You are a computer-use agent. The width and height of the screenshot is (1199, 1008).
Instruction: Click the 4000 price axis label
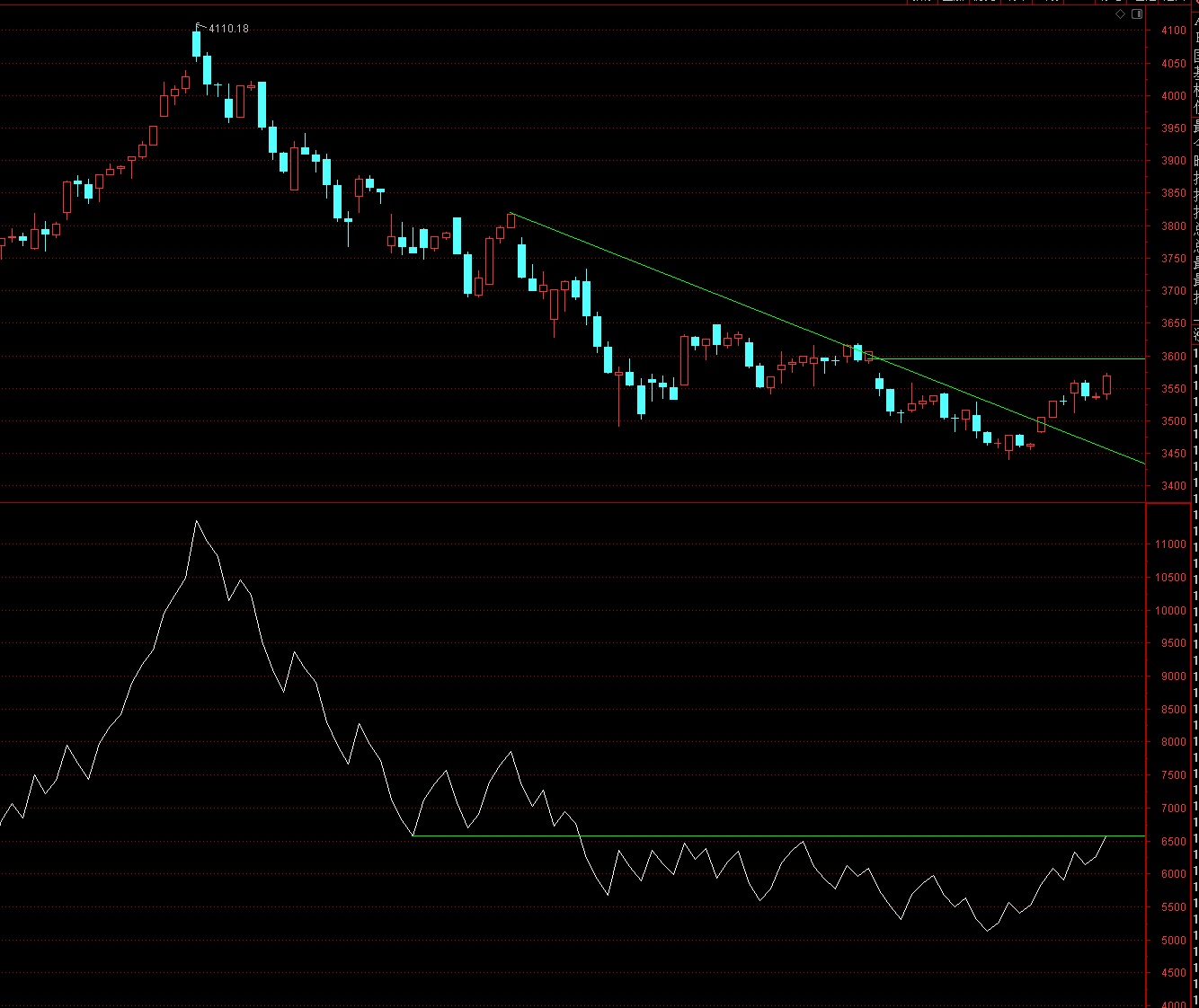pos(1173,96)
